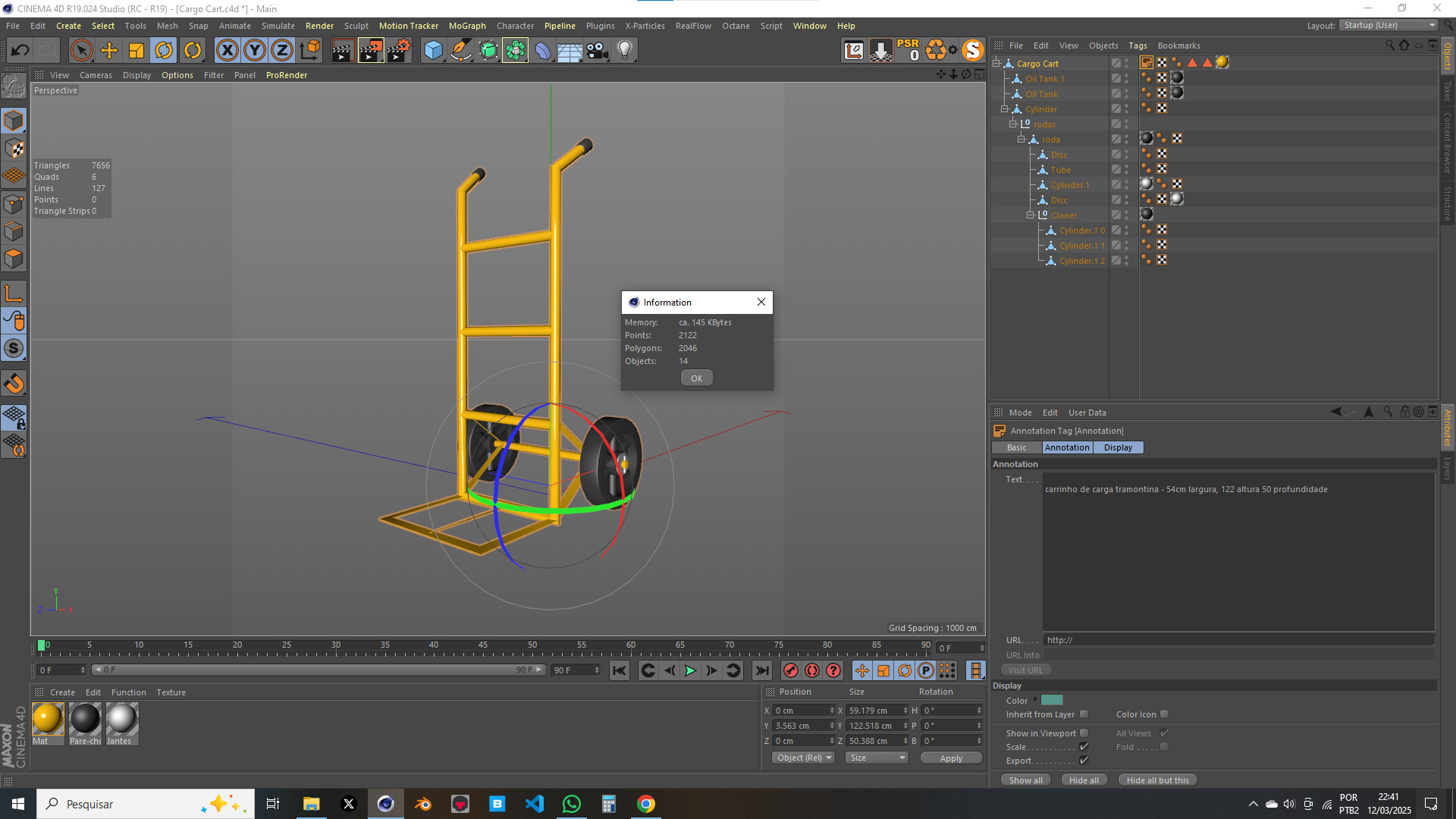Open the viewport Cameras menu
The image size is (1456, 819).
96,75
